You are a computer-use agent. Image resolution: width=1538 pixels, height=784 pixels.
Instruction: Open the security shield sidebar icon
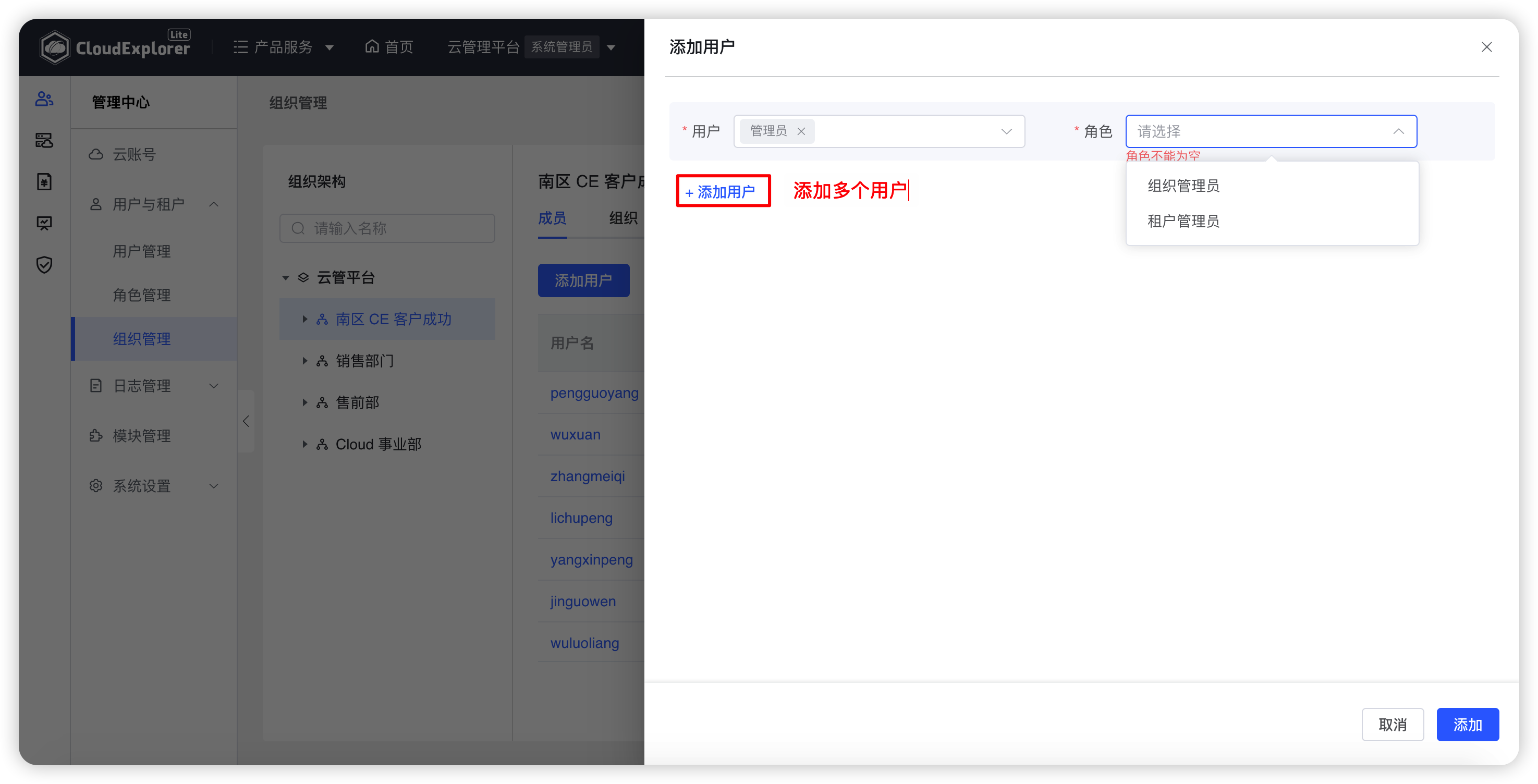[x=44, y=264]
